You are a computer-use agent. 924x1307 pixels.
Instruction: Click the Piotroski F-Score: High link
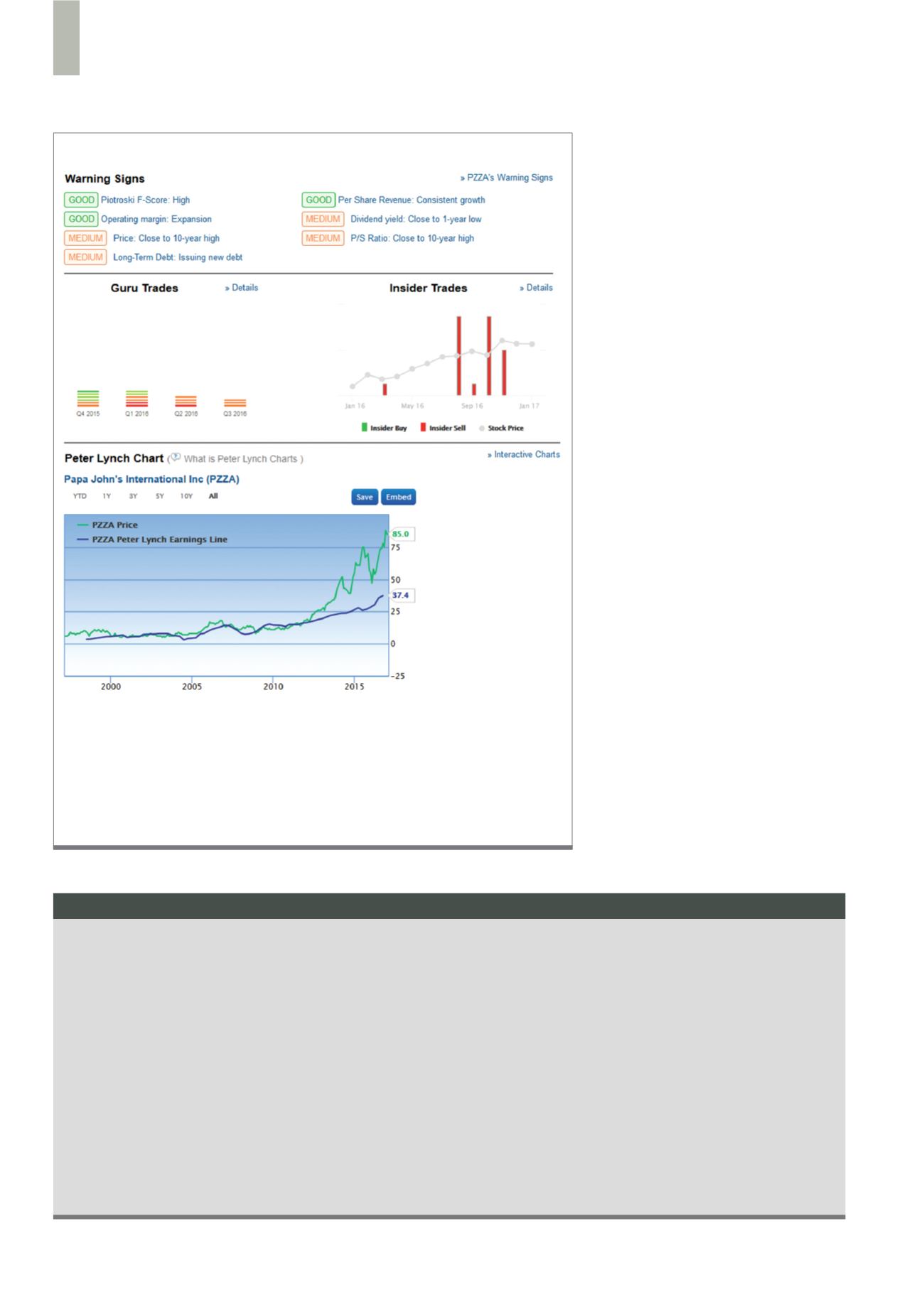[x=145, y=200]
